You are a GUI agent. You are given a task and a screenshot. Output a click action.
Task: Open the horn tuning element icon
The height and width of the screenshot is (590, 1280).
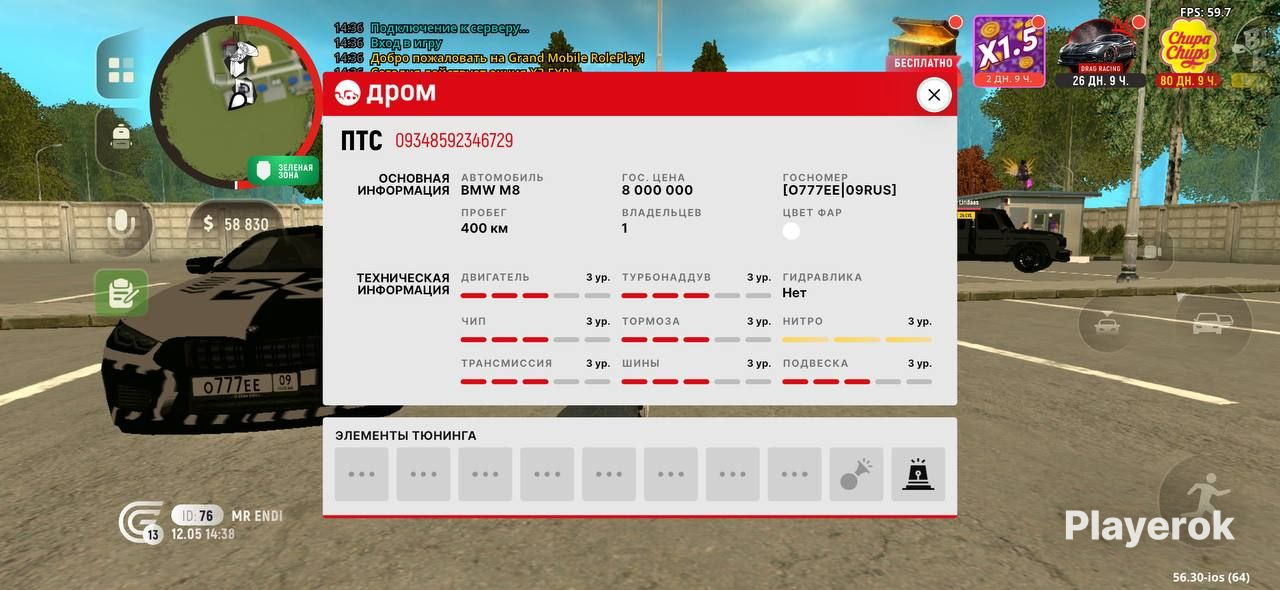(856, 474)
